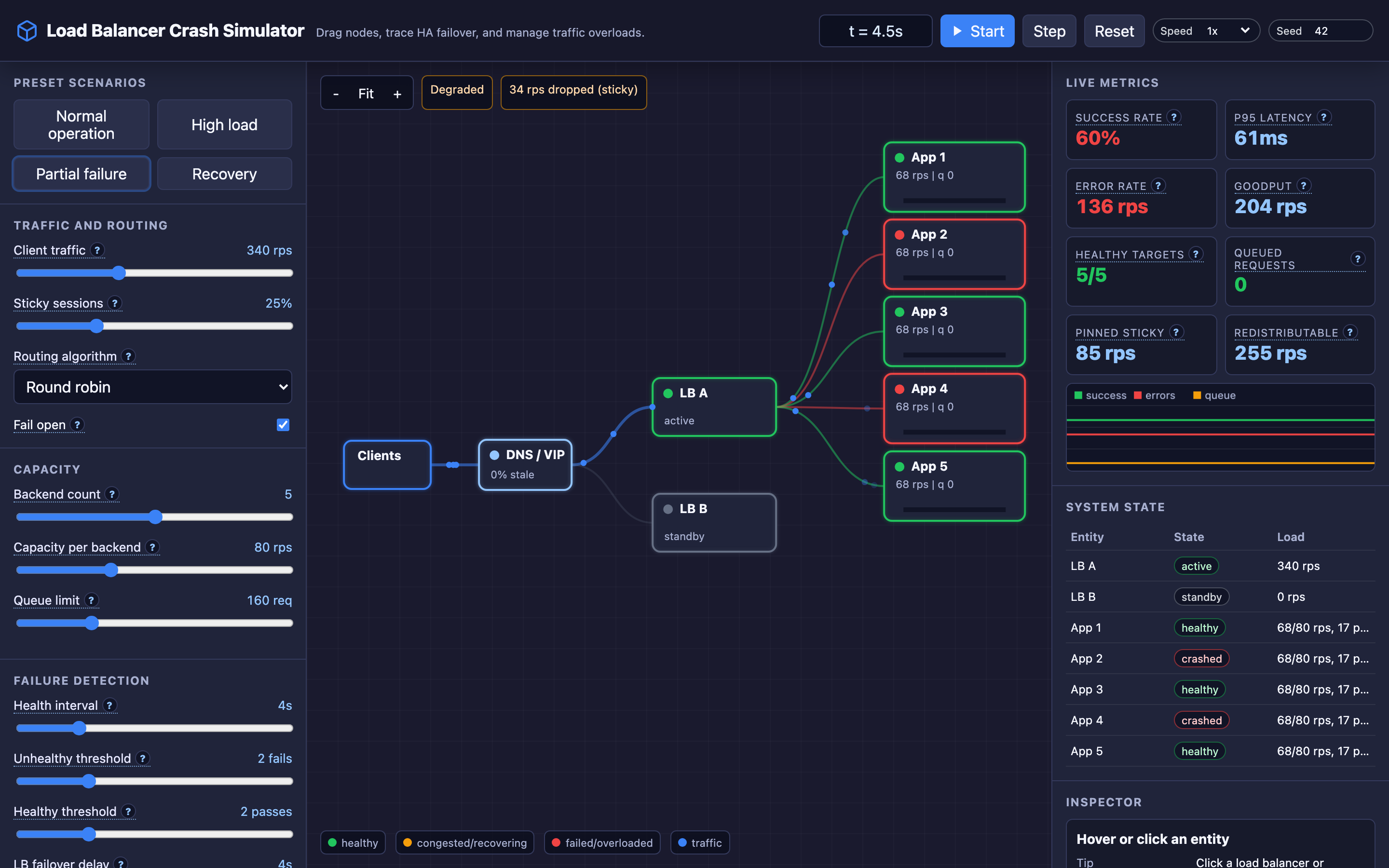
Task: Open the Pinned Sticky help icon
Action: (1176, 332)
